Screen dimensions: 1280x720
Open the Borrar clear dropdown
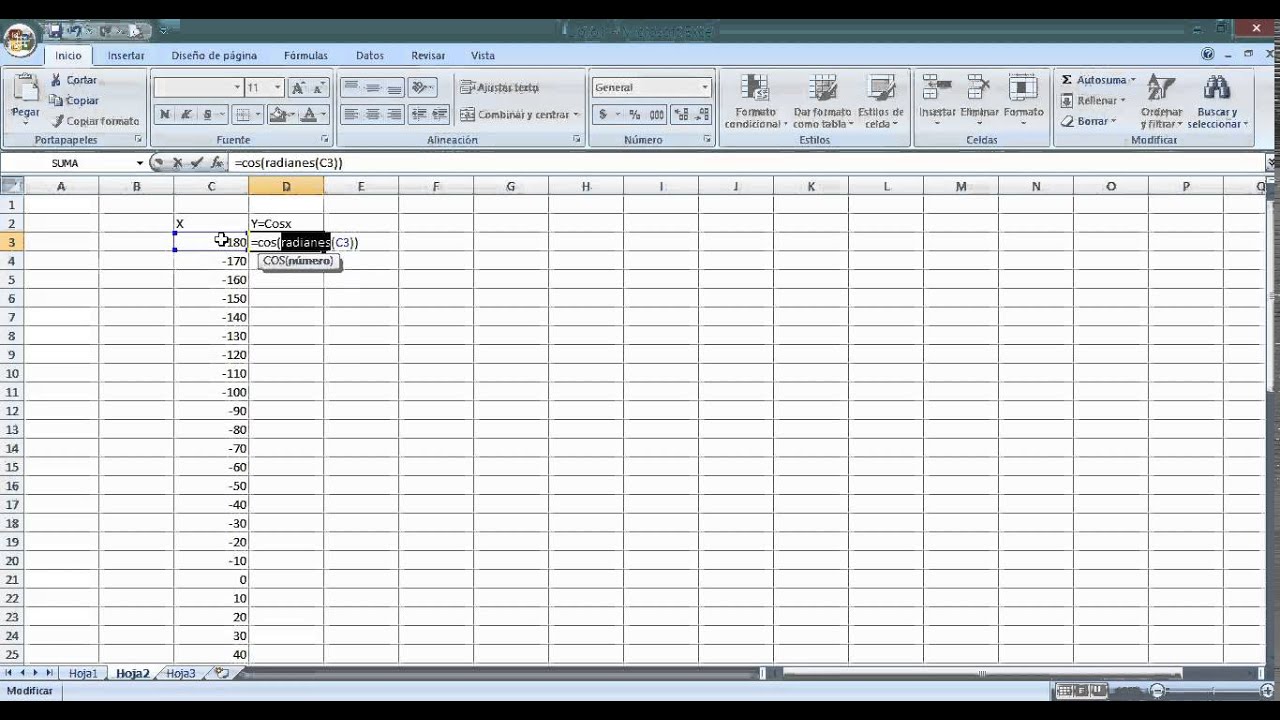pos(1088,121)
